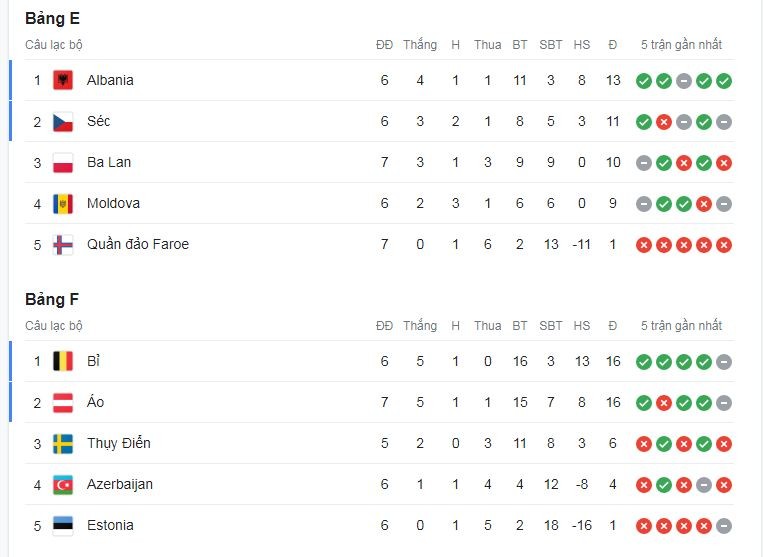The image size is (763, 557).
Task: Click the Quần đảo Faroe flag icon
Action: coord(63,245)
